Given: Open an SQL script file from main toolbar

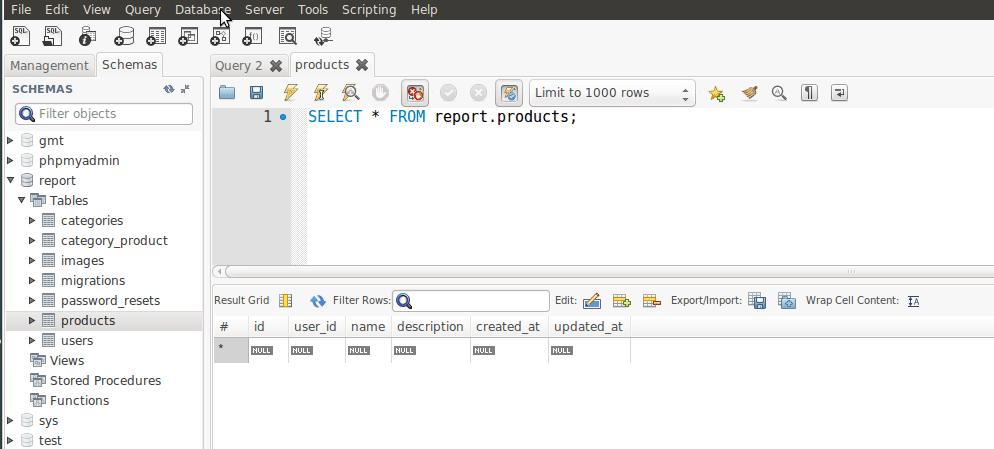Looking at the screenshot, I should [x=53, y=36].
